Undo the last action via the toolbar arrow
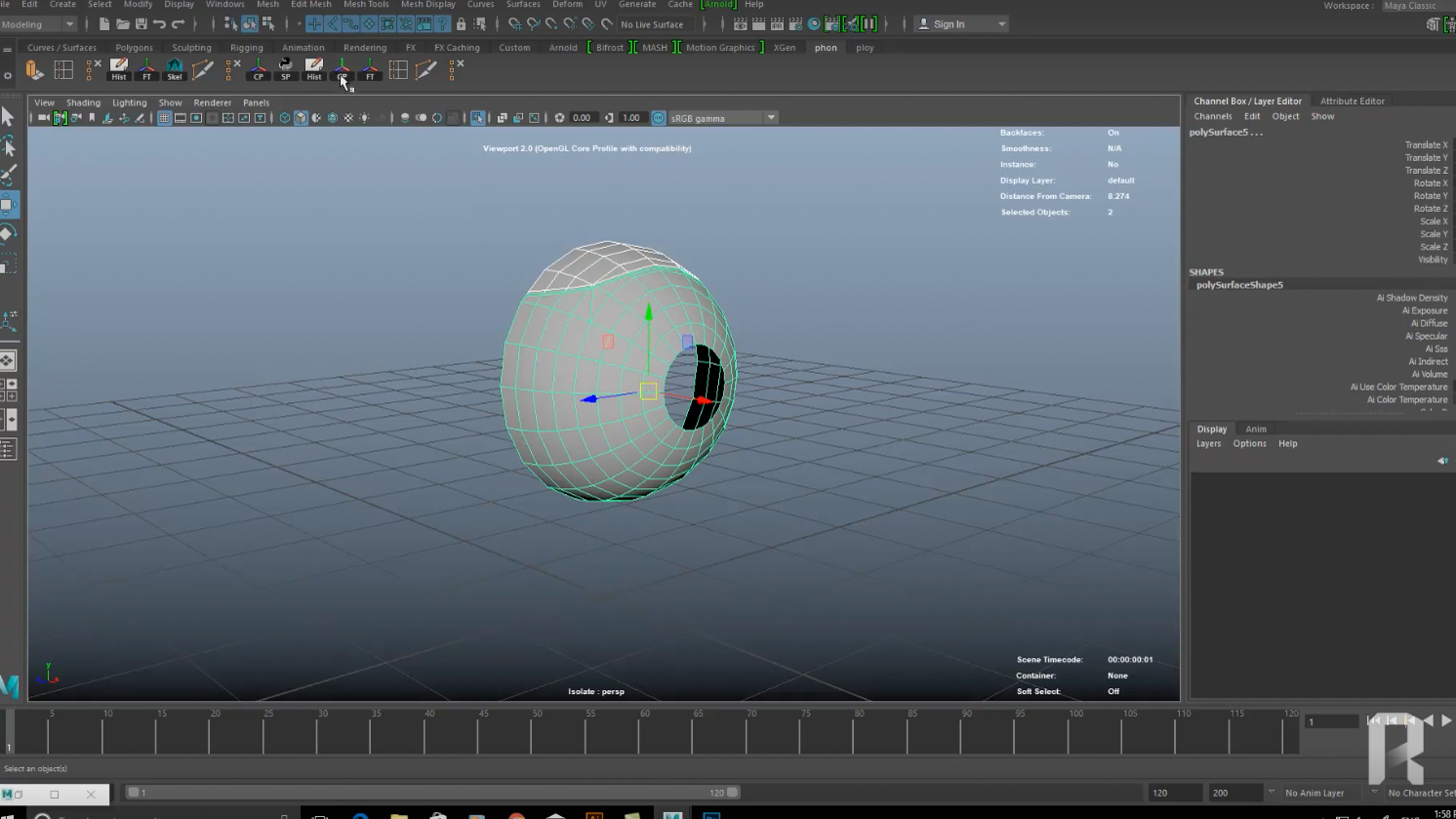 pos(159,23)
